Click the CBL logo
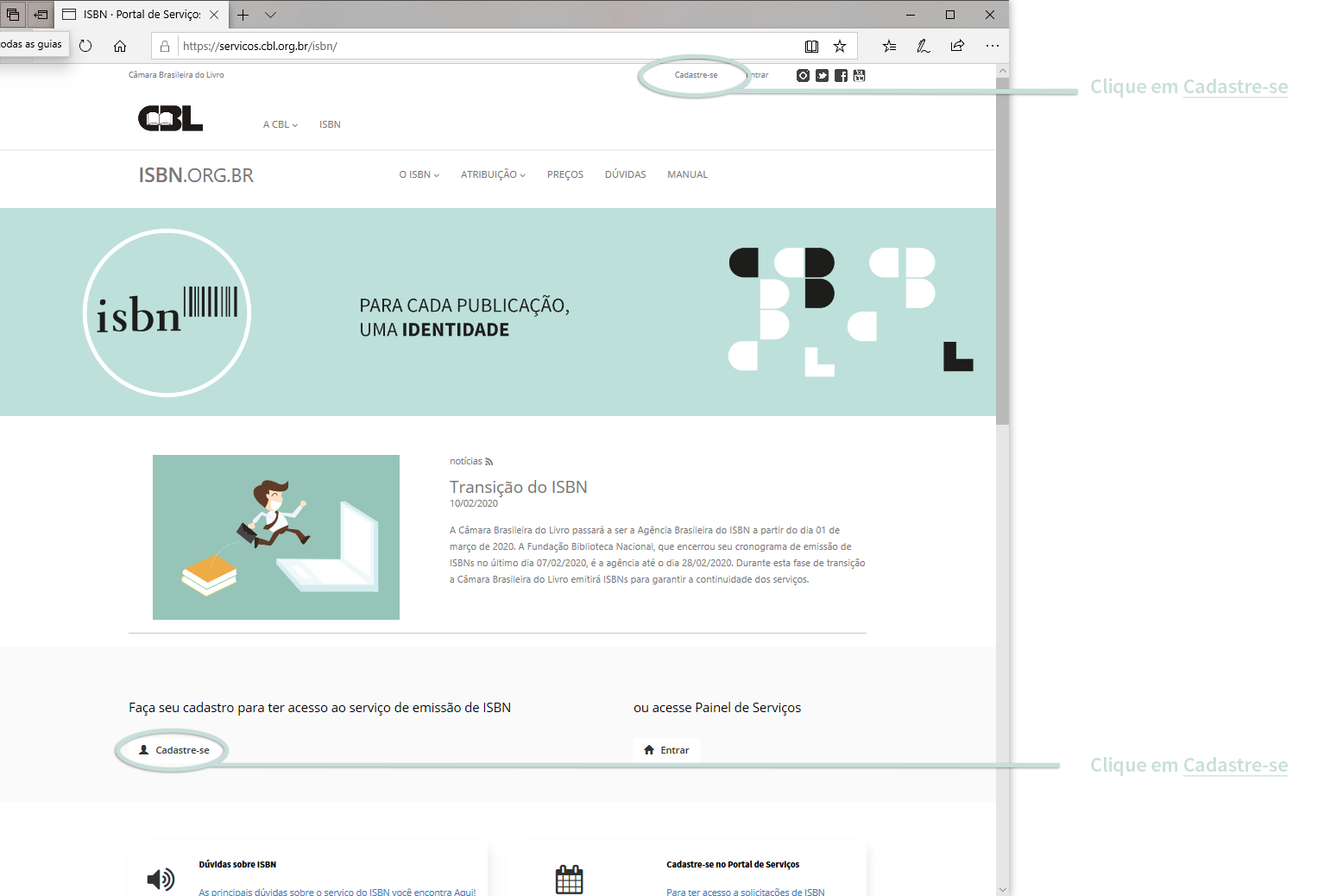This screenshot has height=896, width=1343. [x=170, y=118]
